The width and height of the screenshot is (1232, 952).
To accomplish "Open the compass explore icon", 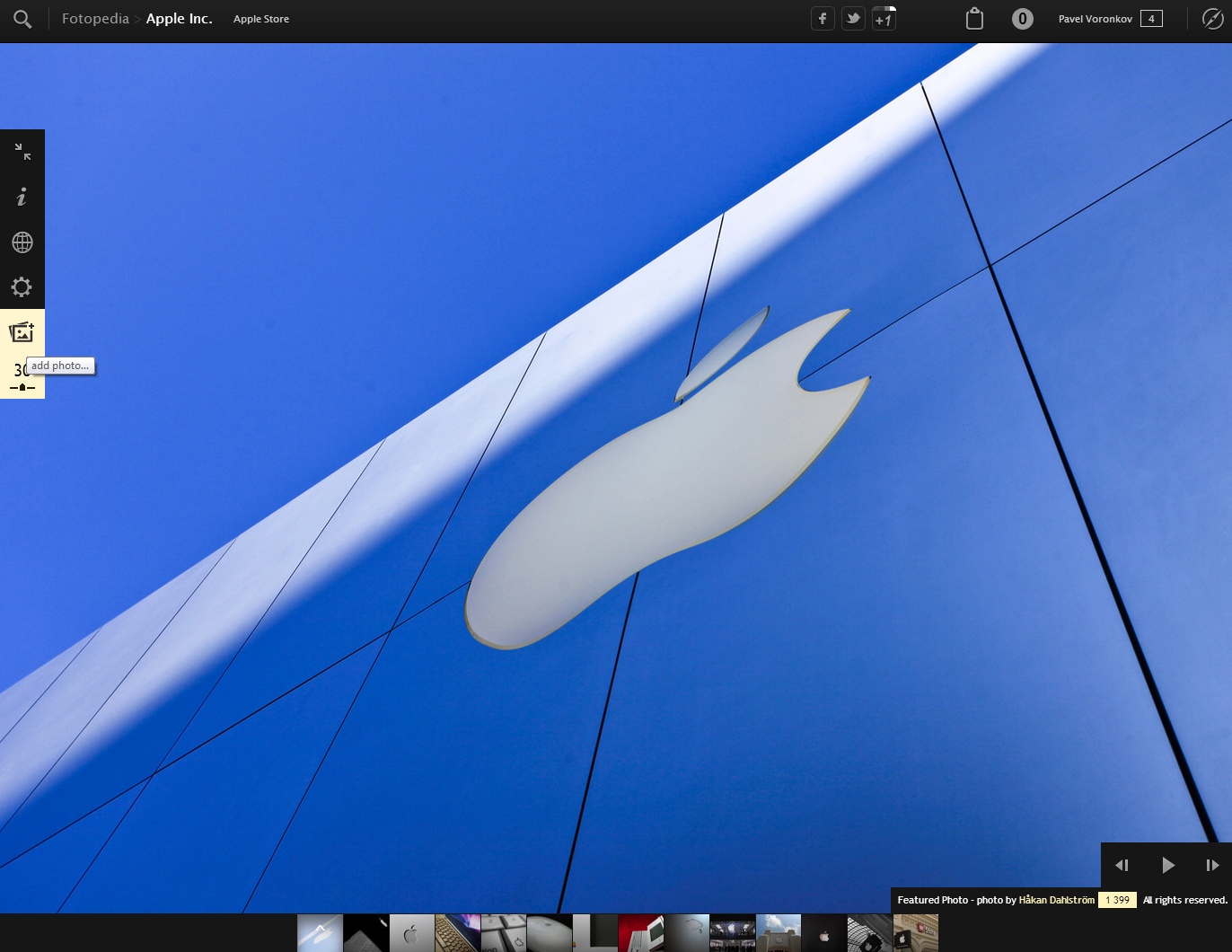I will pyautogui.click(x=1212, y=19).
